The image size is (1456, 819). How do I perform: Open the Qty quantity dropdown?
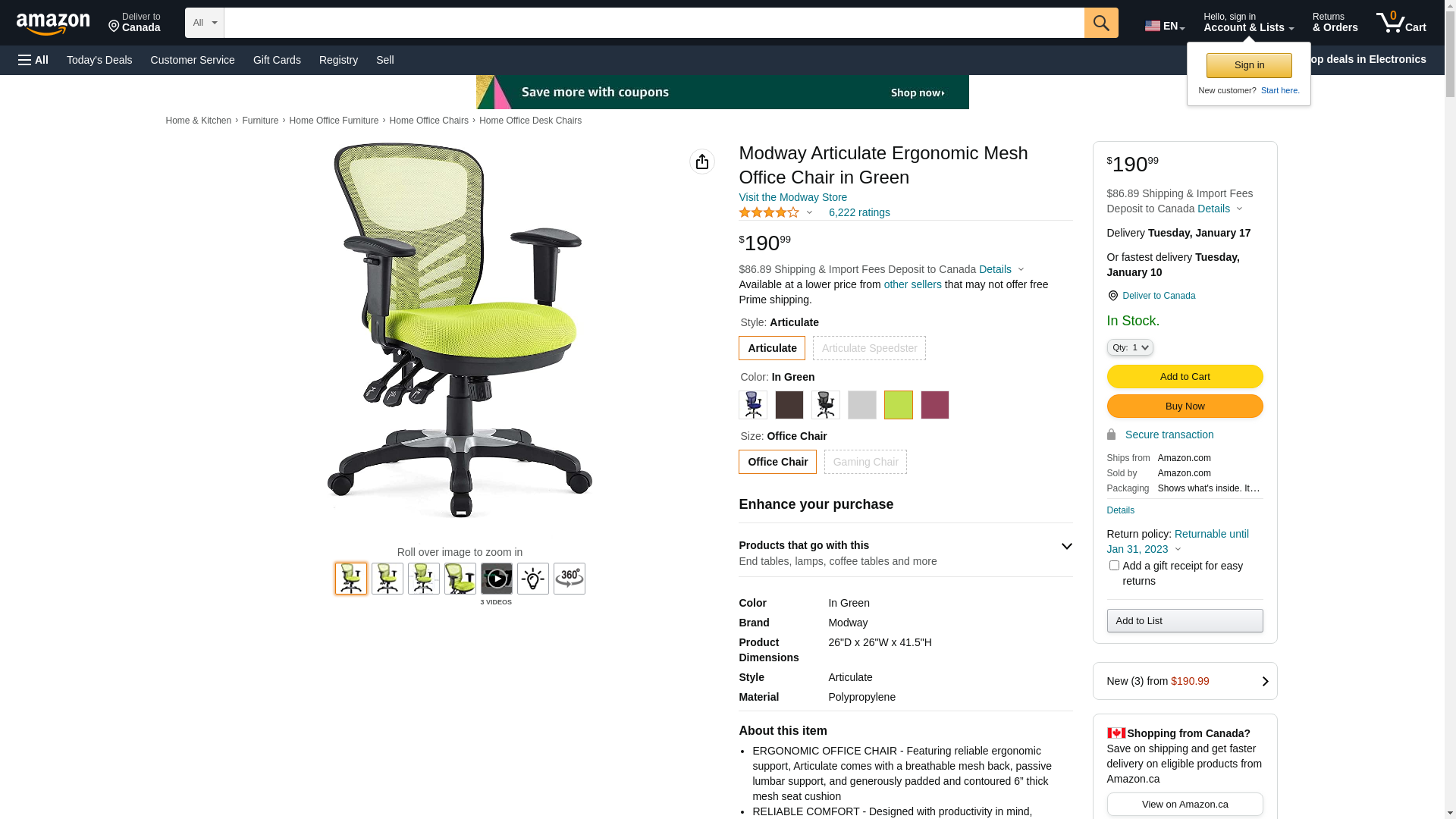tap(1130, 347)
